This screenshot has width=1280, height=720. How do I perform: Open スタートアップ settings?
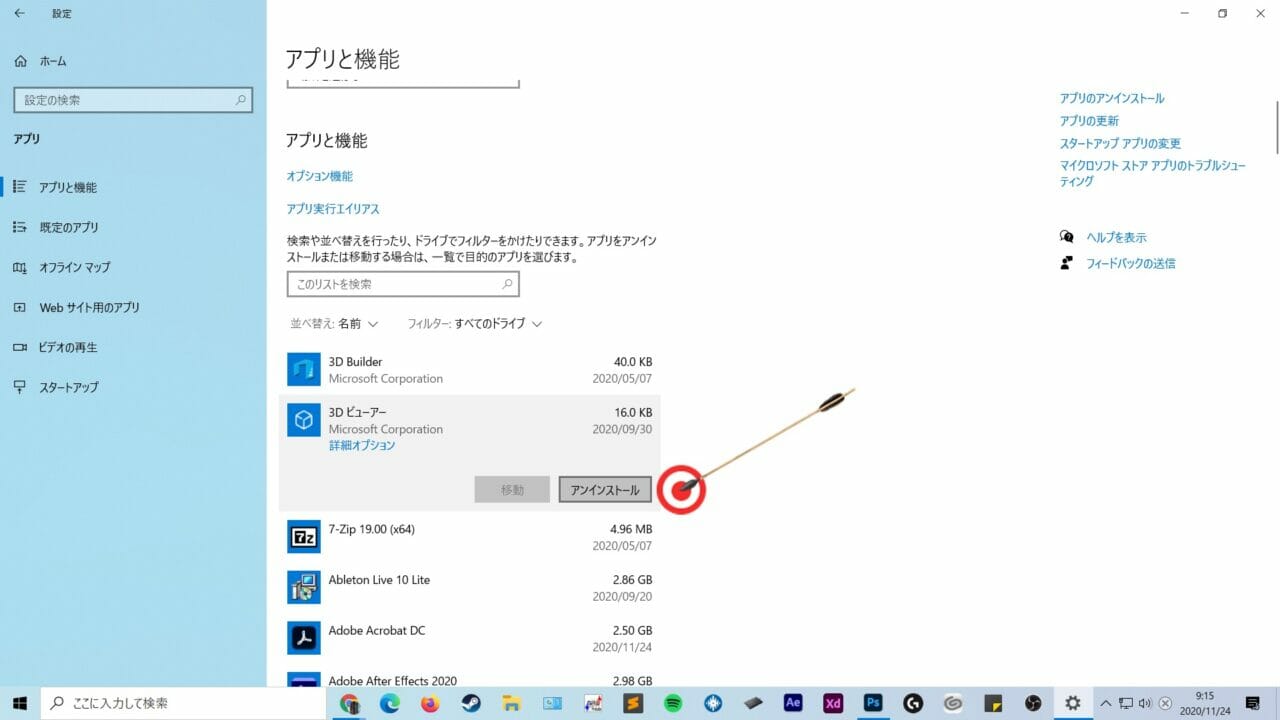[x=68, y=387]
